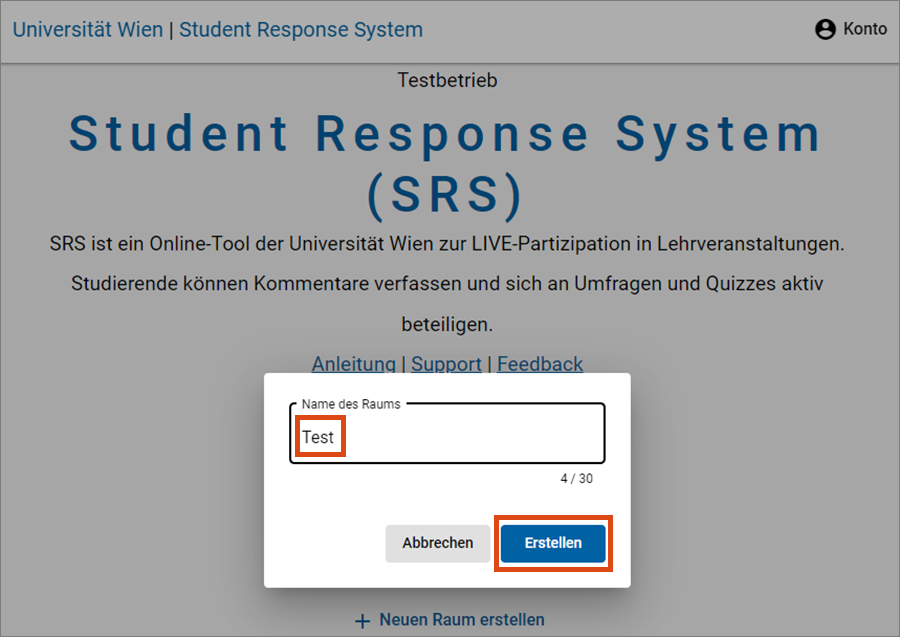Click the word beteiligen in the description
Image resolution: width=900 pixels, height=637 pixels.
click(x=447, y=325)
